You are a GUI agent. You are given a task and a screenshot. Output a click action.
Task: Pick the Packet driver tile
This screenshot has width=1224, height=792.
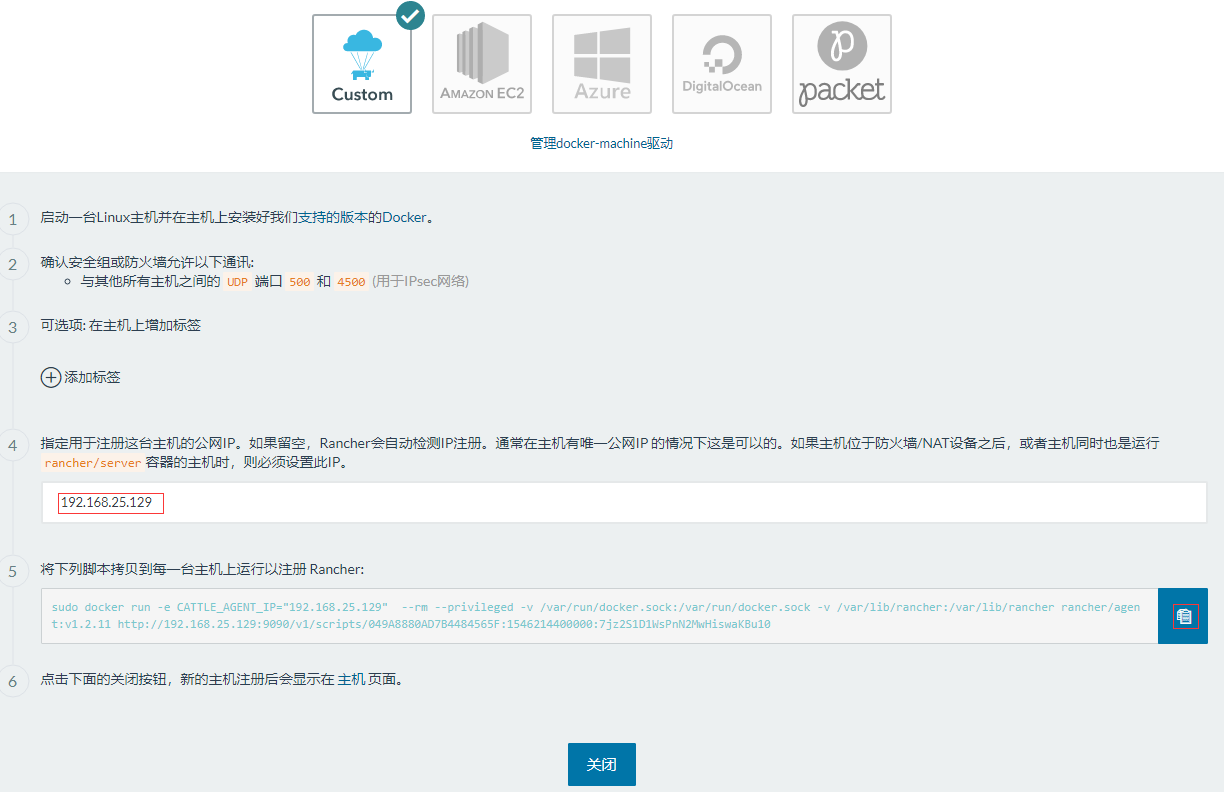point(842,64)
